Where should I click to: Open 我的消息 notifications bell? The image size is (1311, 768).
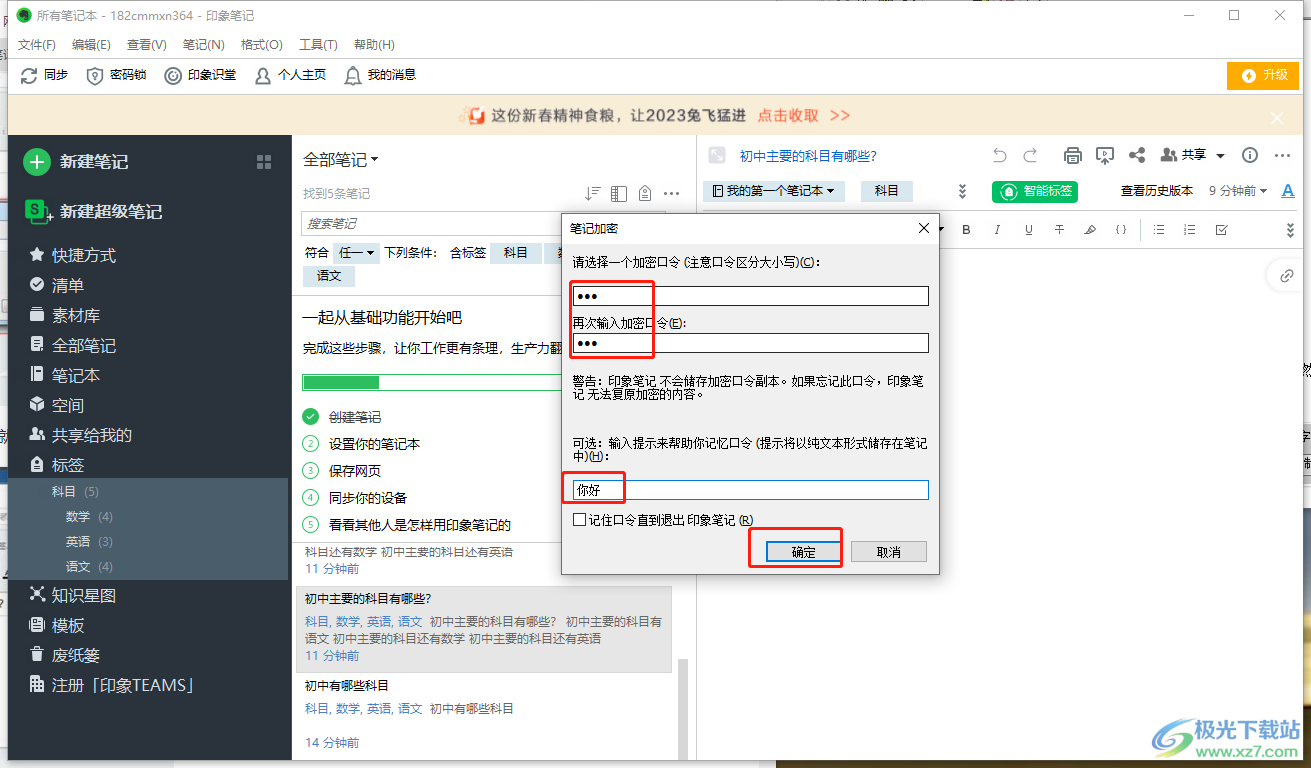[380, 75]
